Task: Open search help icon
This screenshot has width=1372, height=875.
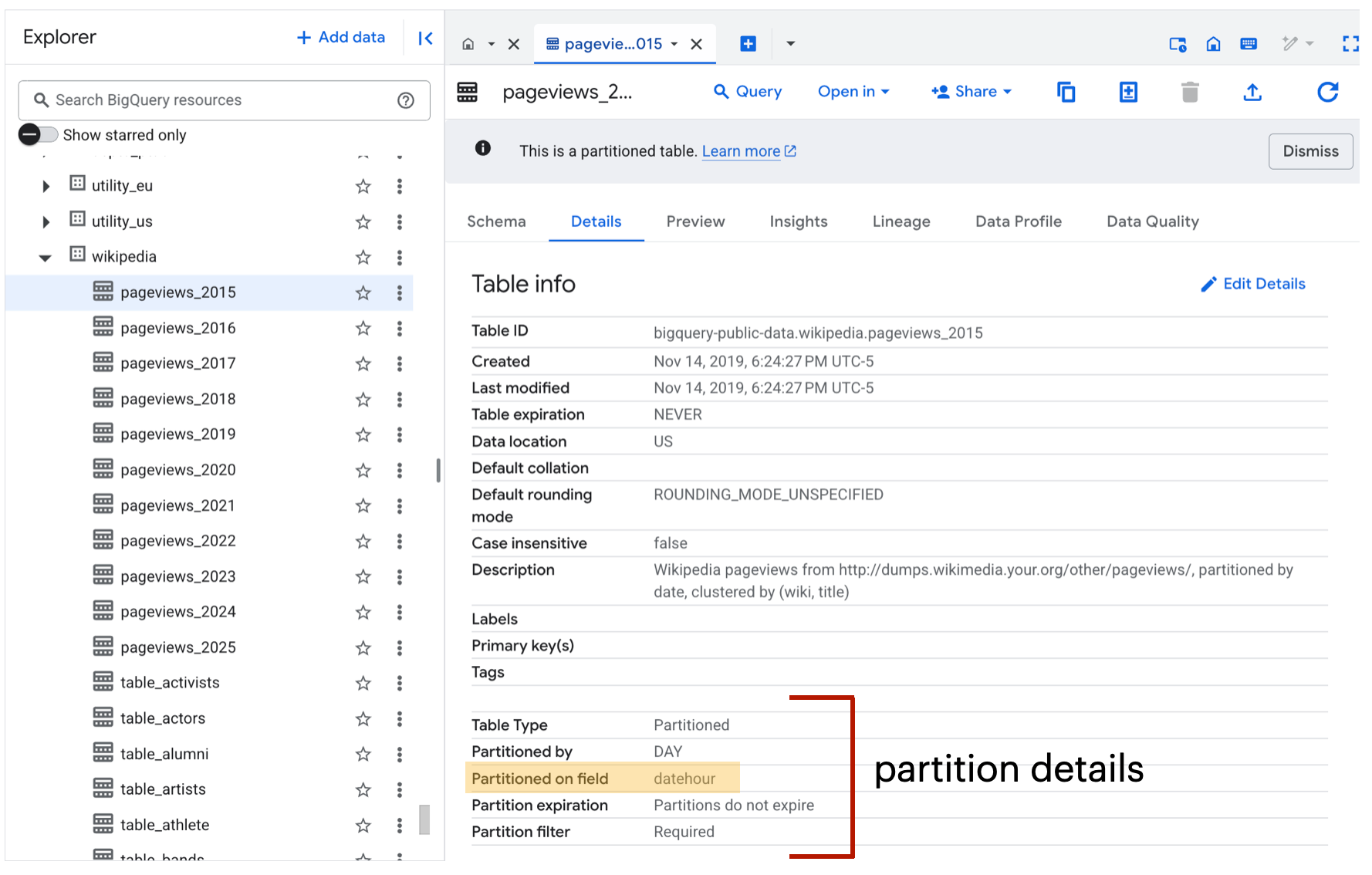Action: tap(406, 100)
